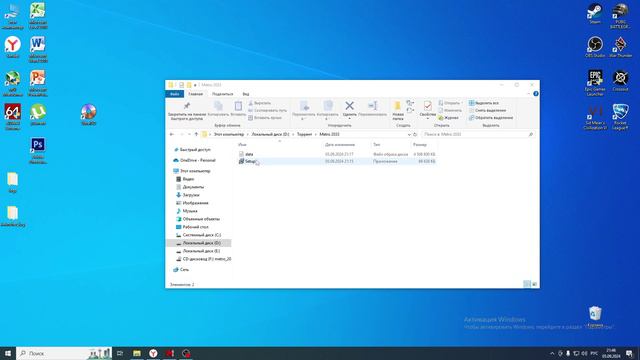Click 'Локальный диск (D:)' in the address breadcrumb
This screenshot has height=360, width=640.
tap(270, 134)
